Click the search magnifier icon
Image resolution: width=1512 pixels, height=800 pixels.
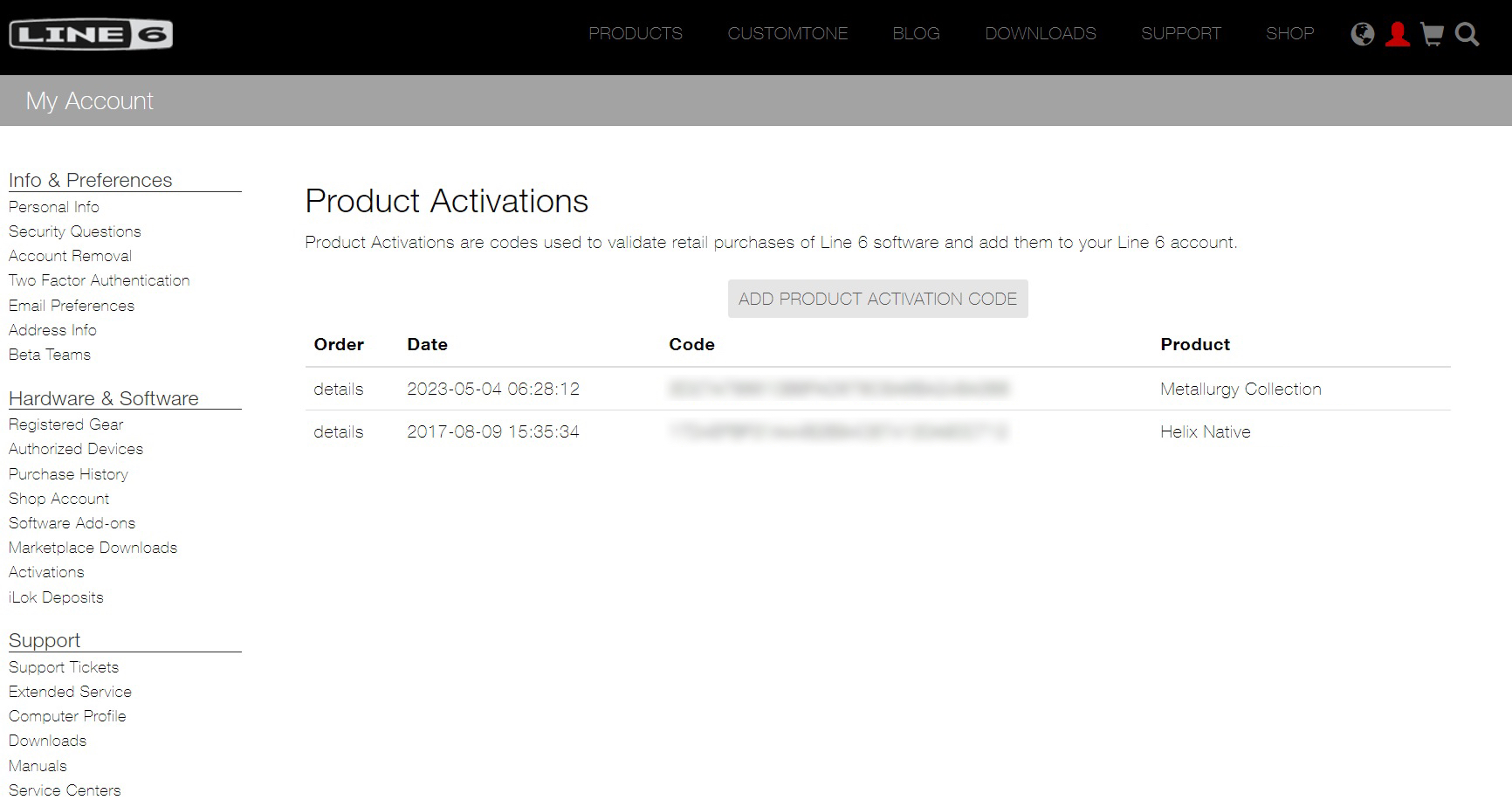coord(1467,34)
